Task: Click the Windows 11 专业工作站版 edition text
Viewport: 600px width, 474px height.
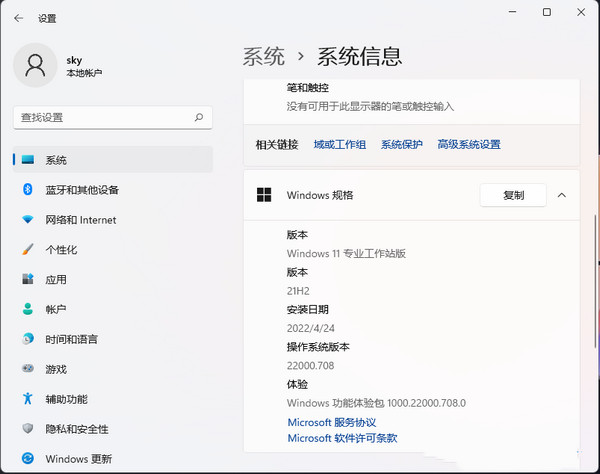Action: point(346,253)
